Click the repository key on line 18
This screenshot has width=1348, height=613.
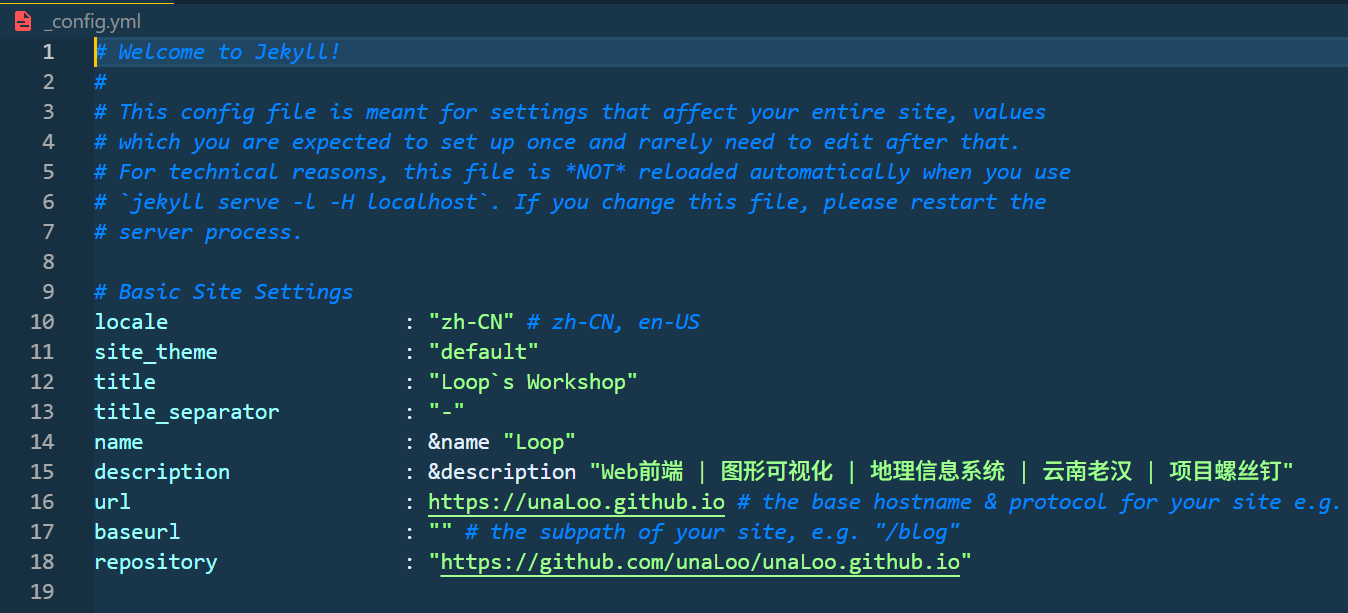tap(156, 561)
